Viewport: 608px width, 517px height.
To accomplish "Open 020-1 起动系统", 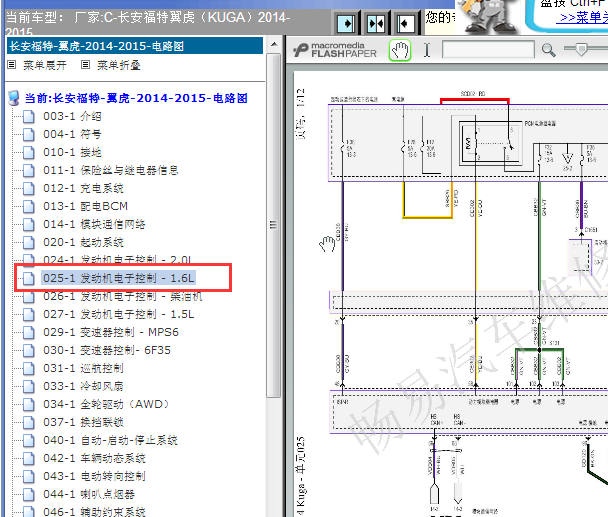I will click(83, 242).
